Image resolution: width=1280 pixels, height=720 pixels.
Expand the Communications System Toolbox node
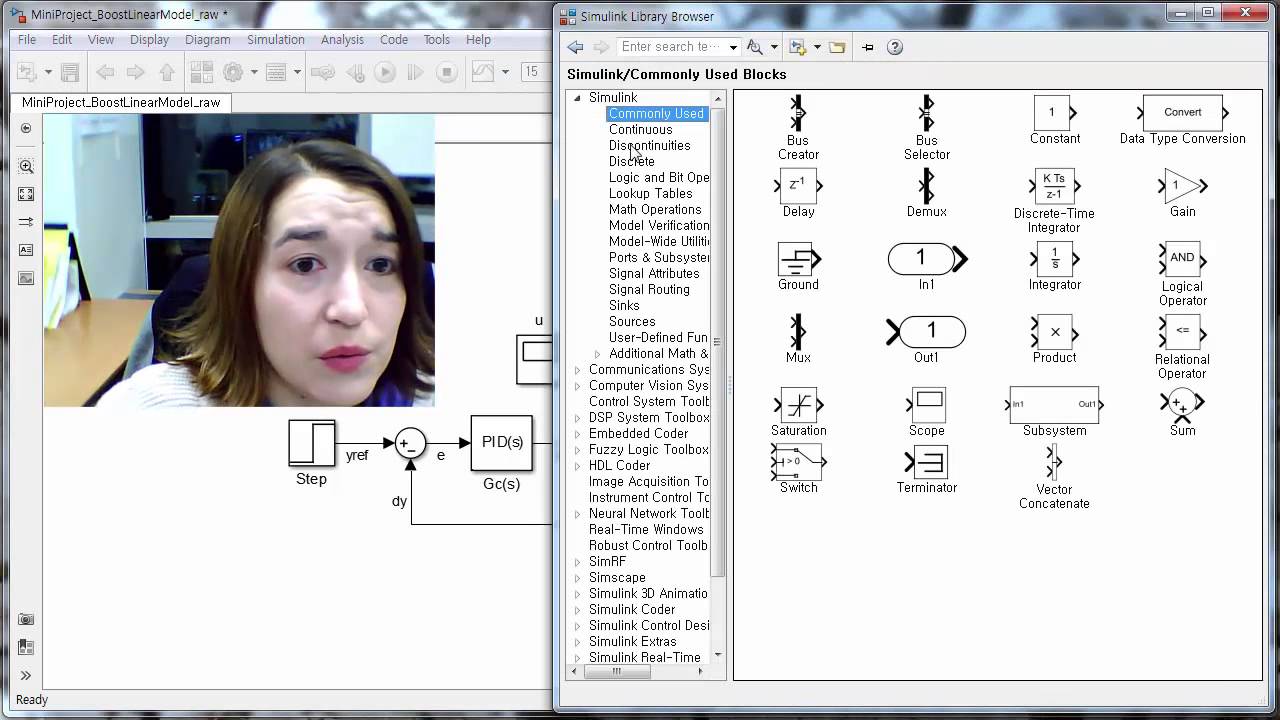pyautogui.click(x=577, y=370)
